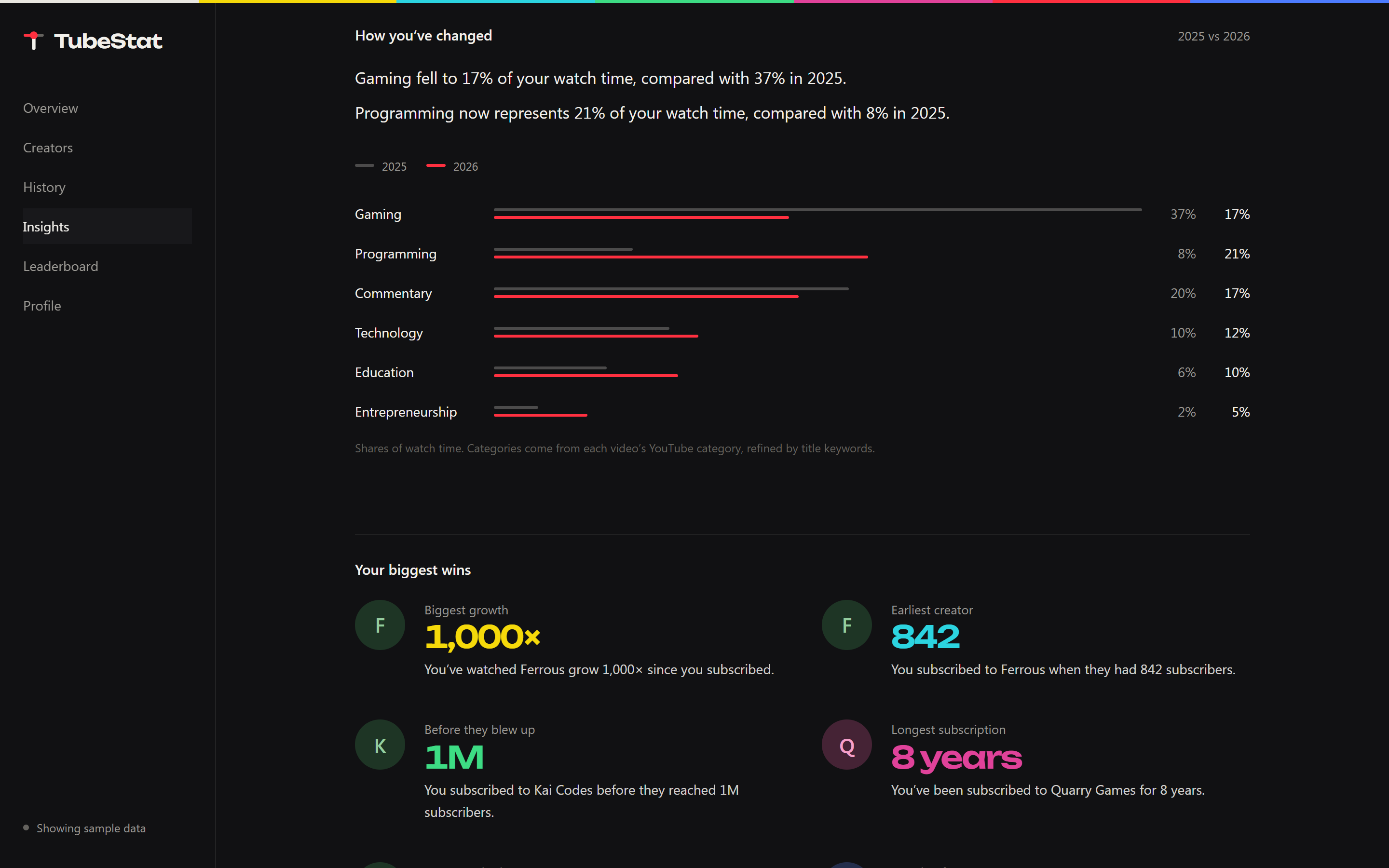The width and height of the screenshot is (1389, 868).
Task: Click the Kai Codes K avatar
Action: tap(380, 745)
